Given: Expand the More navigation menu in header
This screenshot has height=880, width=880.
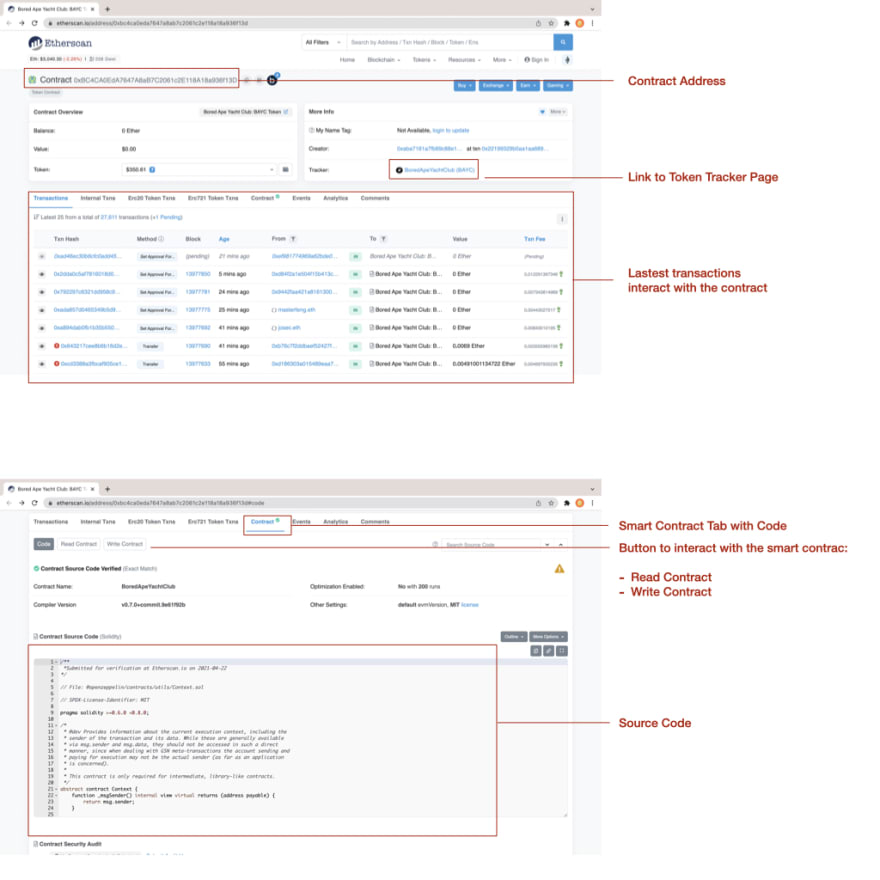Looking at the screenshot, I should (502, 60).
